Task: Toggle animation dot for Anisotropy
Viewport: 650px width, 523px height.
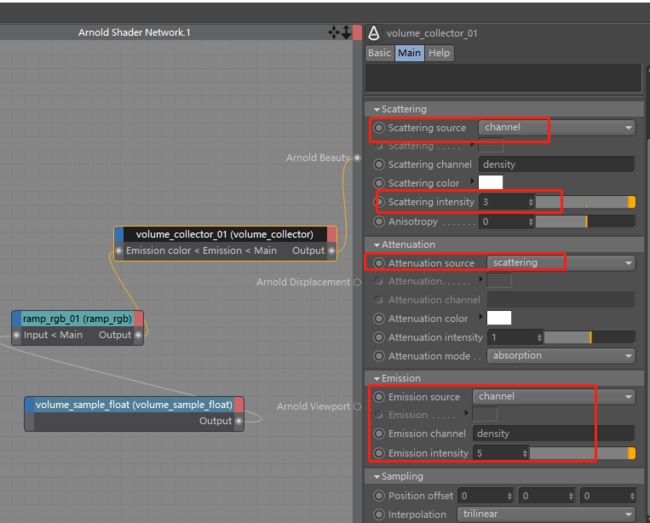Action: pos(379,222)
